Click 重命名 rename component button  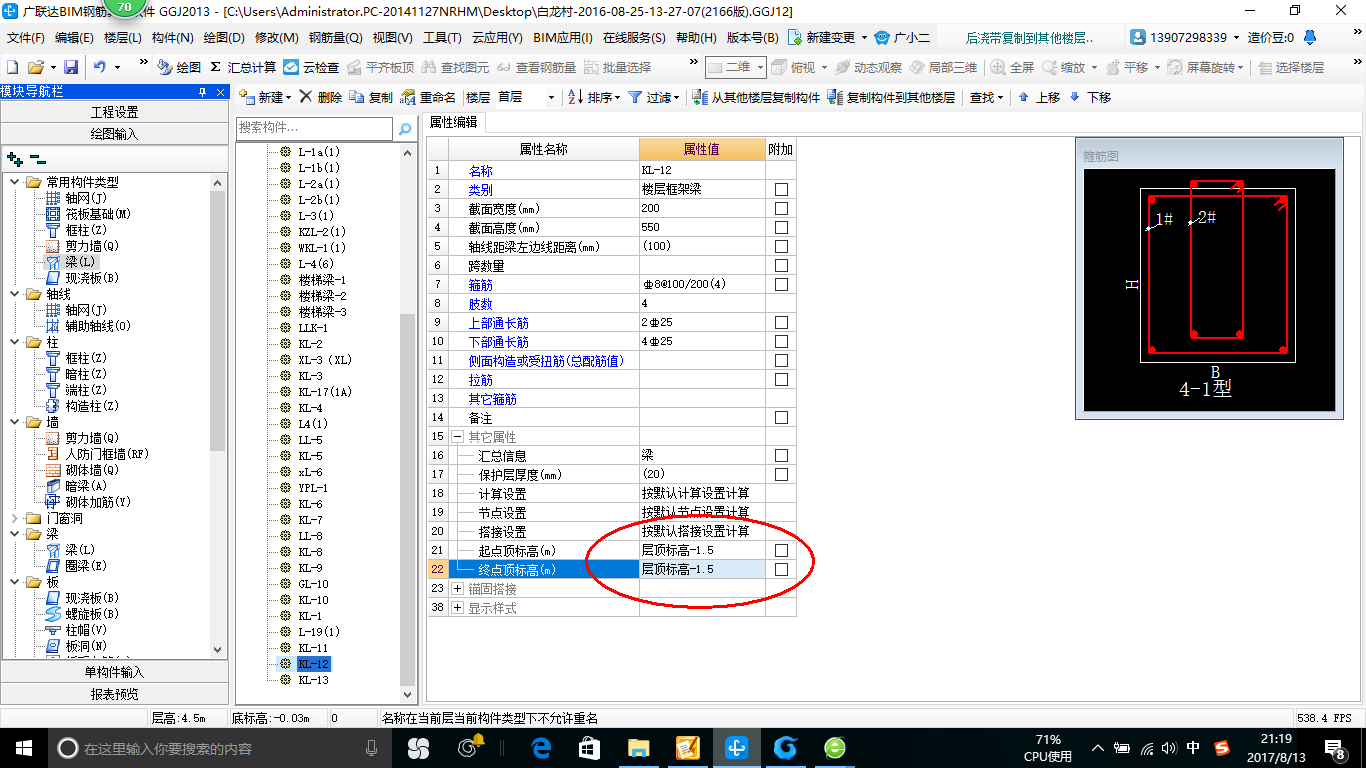(x=428, y=97)
